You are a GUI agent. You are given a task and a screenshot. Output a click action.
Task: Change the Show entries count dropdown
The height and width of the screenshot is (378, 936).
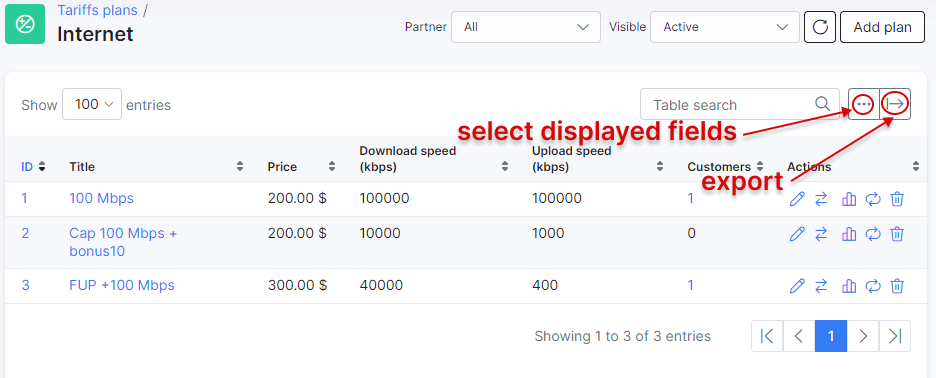pos(92,104)
